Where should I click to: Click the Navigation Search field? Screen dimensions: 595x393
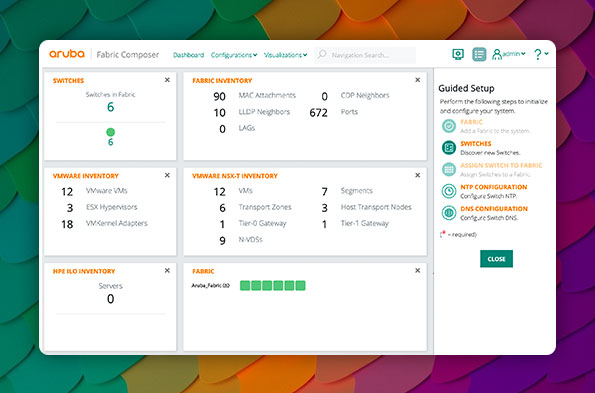365,55
